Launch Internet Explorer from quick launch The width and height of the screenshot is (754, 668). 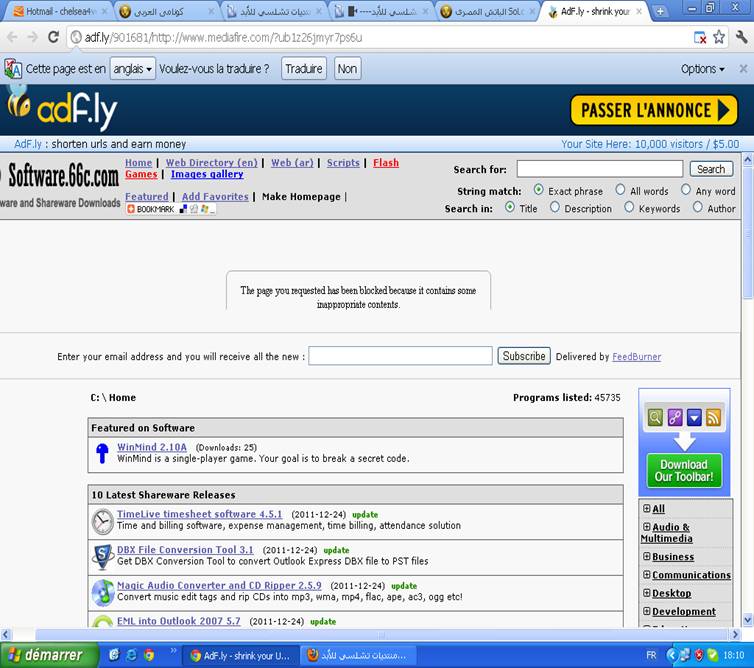[131, 655]
